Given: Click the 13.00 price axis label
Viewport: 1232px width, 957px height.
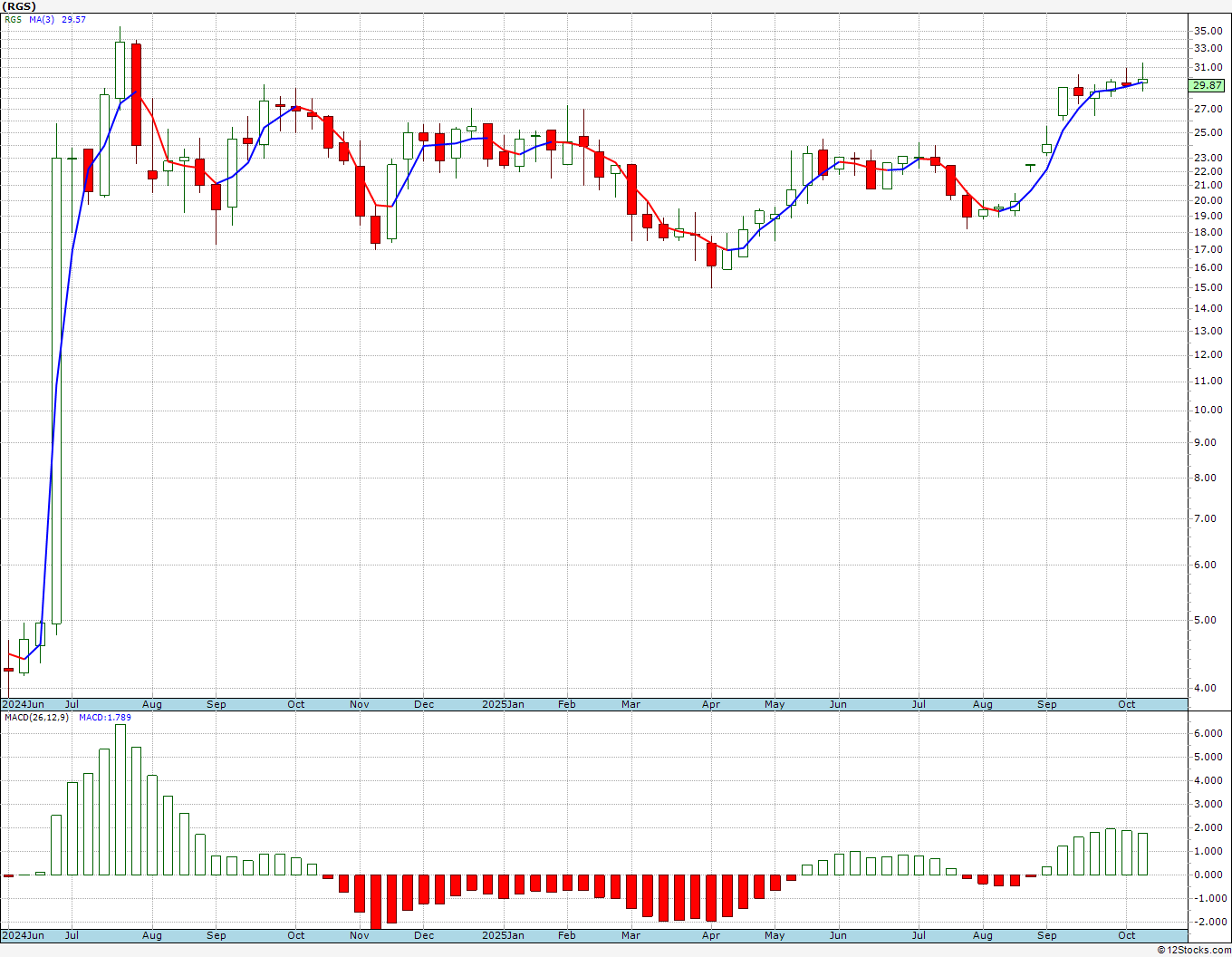Looking at the screenshot, I should (x=1208, y=331).
